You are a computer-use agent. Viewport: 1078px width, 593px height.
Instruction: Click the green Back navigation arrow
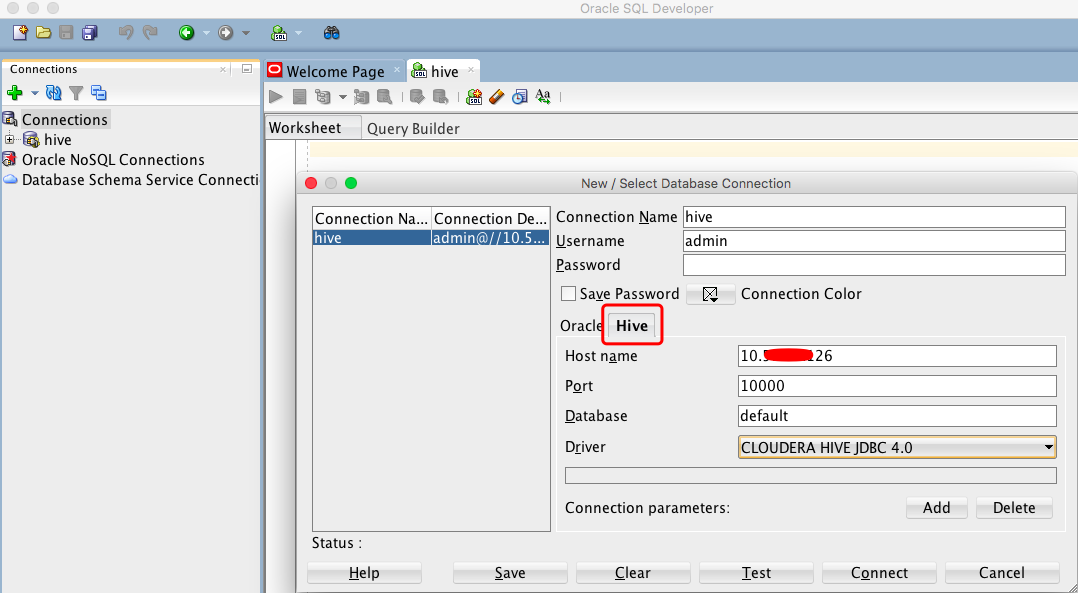186,32
